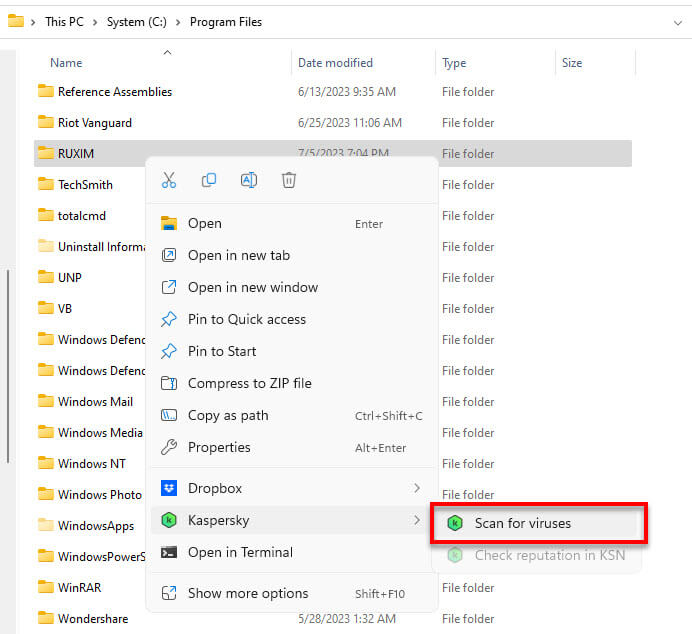Choose Show more options
Viewport: 692px width, 634px height.
click(247, 593)
